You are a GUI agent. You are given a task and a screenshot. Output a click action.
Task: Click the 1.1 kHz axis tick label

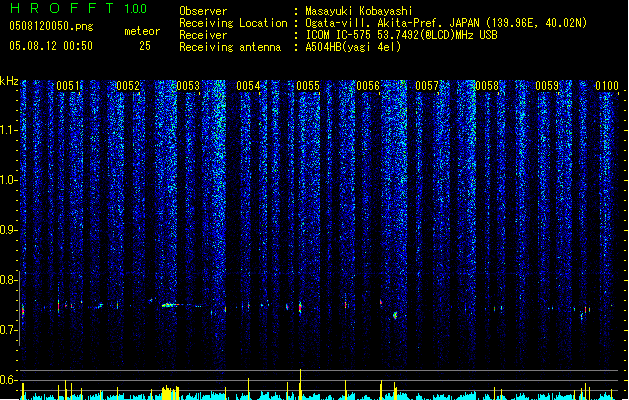[9, 130]
